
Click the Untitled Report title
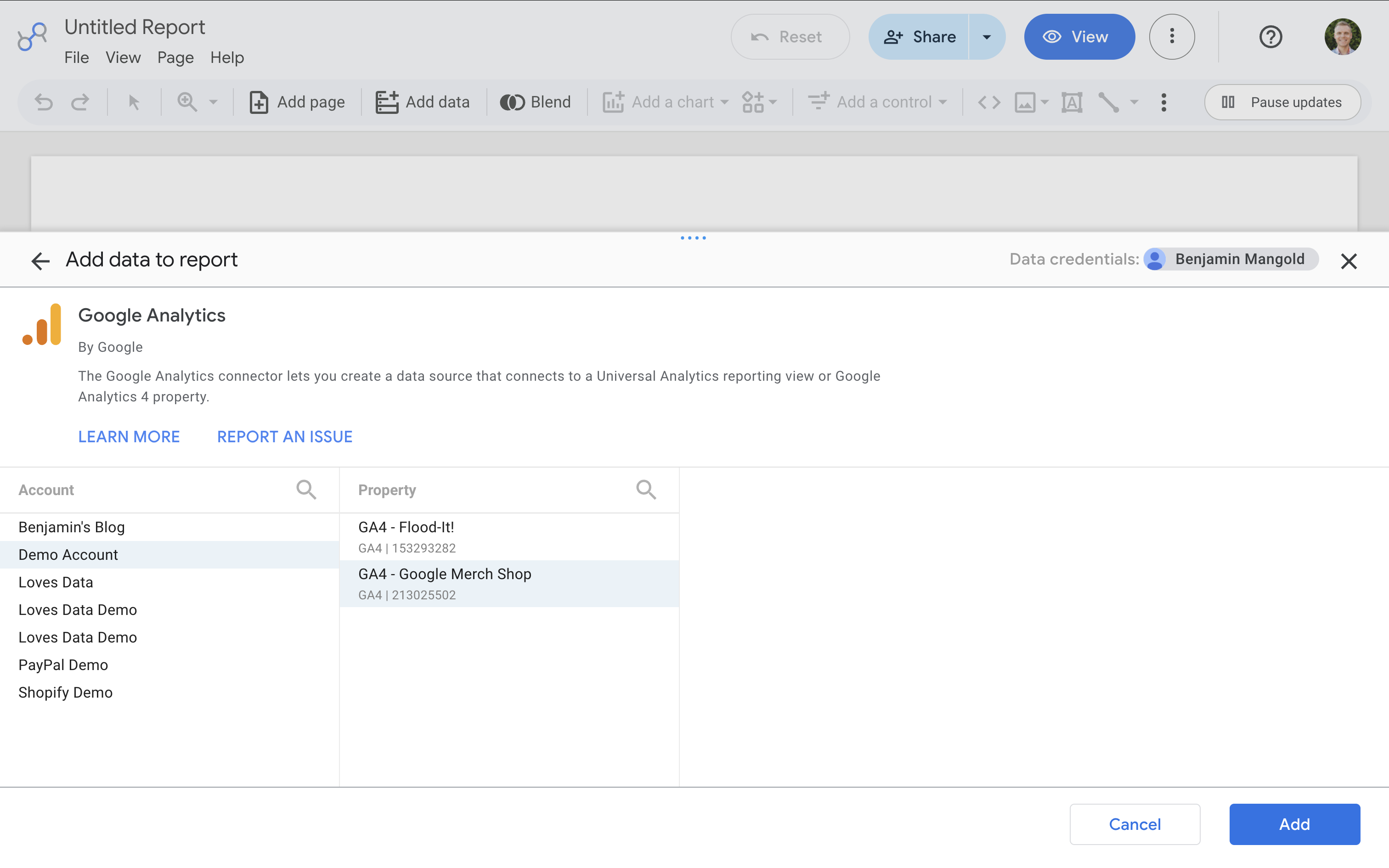134,27
